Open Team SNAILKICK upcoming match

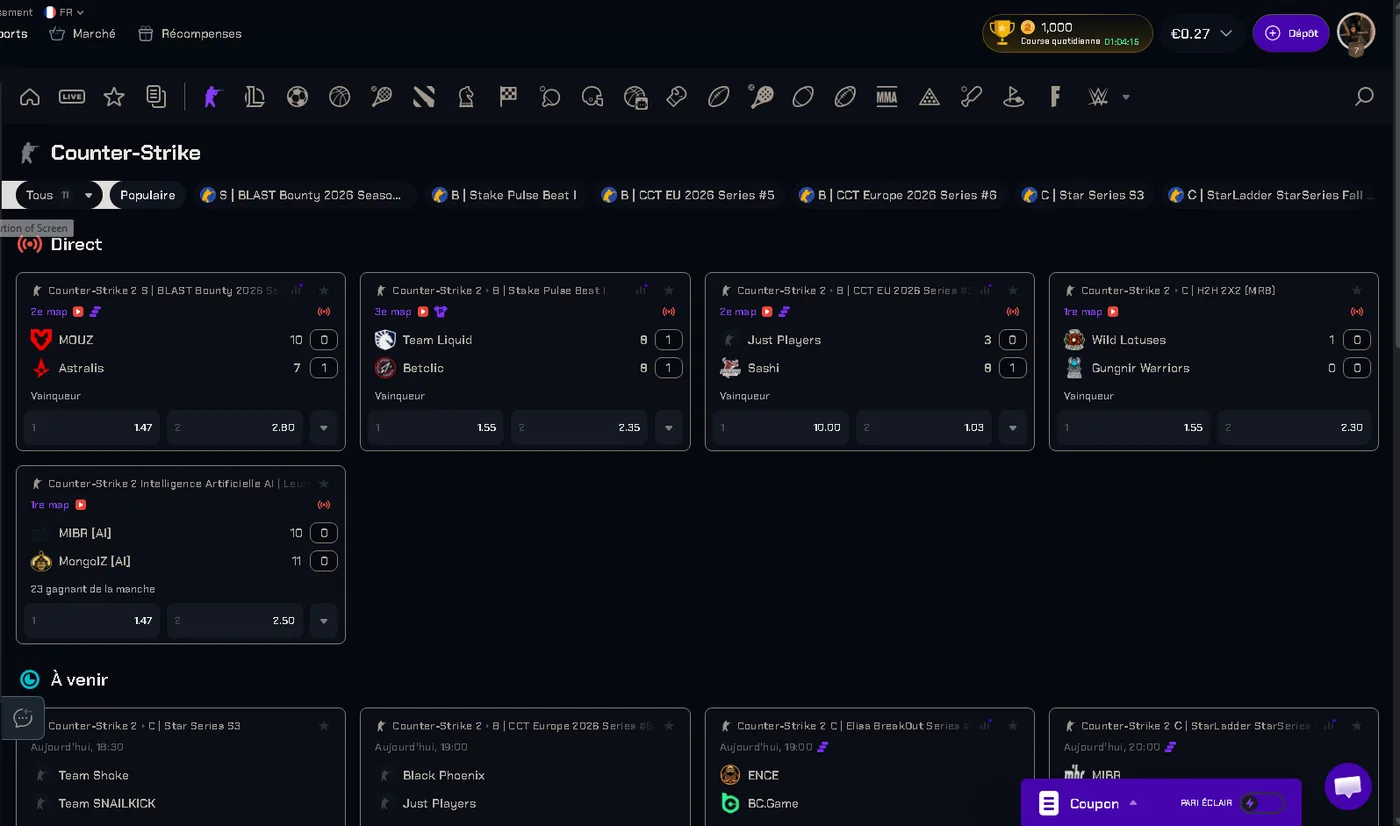107,803
